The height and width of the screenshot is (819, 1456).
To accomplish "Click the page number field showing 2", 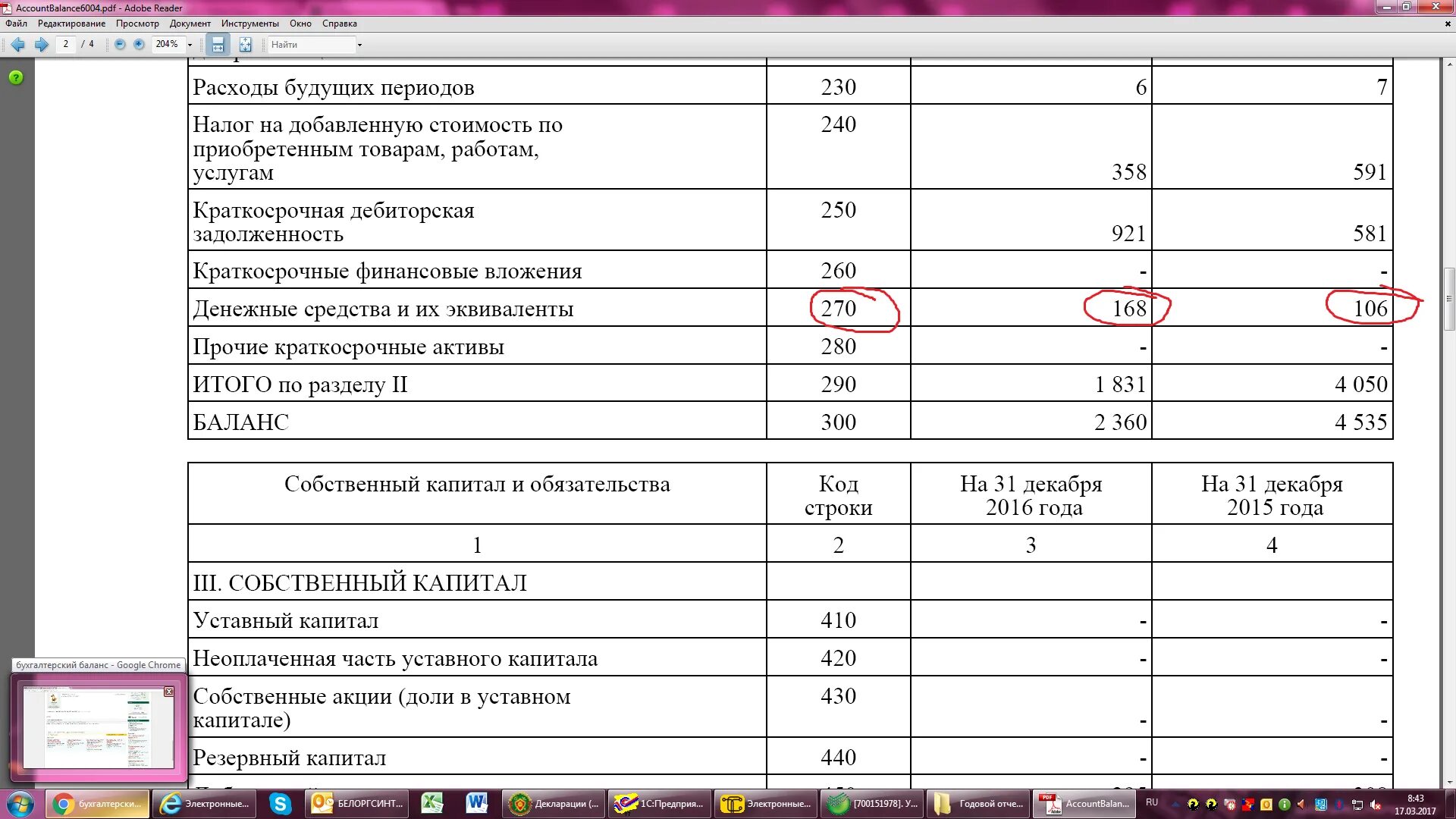I will (x=66, y=45).
